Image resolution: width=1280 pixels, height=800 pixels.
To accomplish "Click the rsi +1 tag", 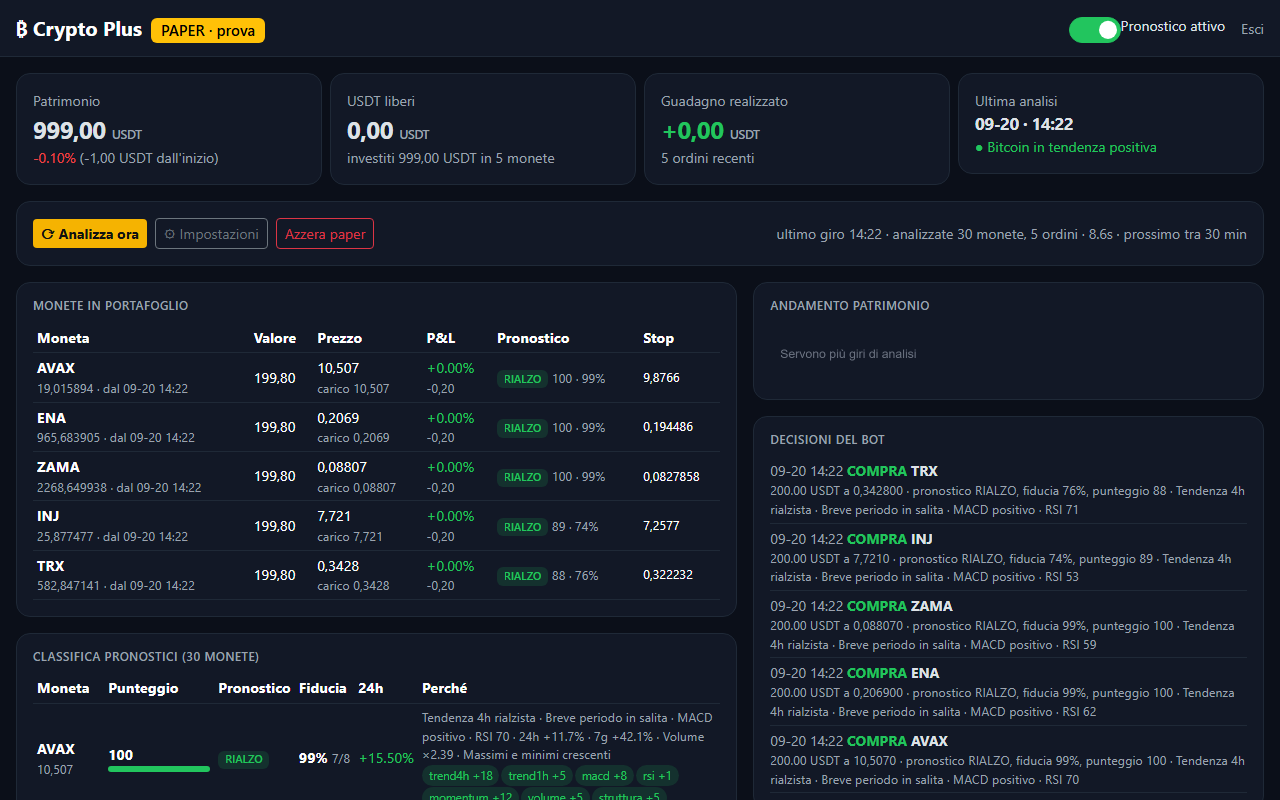I will pyautogui.click(x=658, y=776).
